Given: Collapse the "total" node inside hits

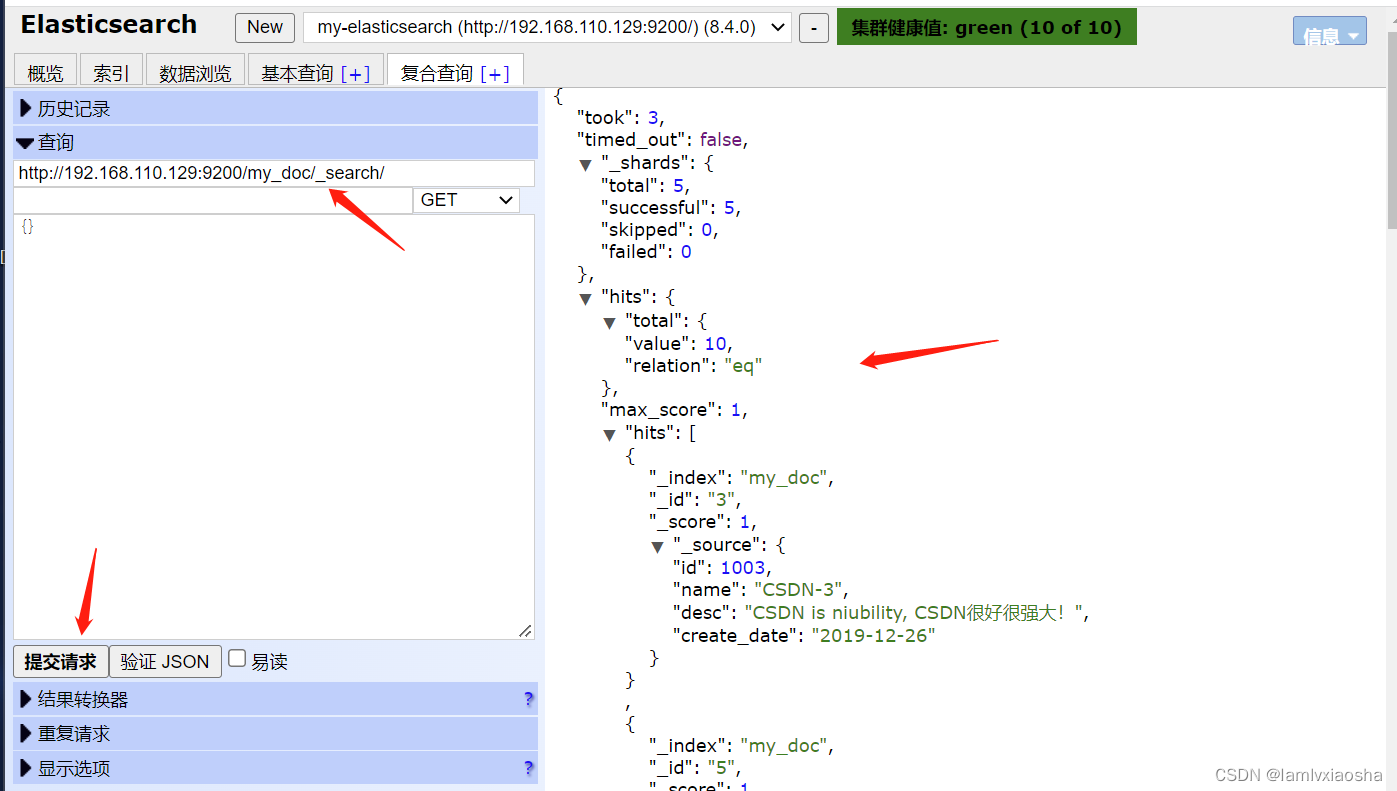Looking at the screenshot, I should click(x=610, y=320).
